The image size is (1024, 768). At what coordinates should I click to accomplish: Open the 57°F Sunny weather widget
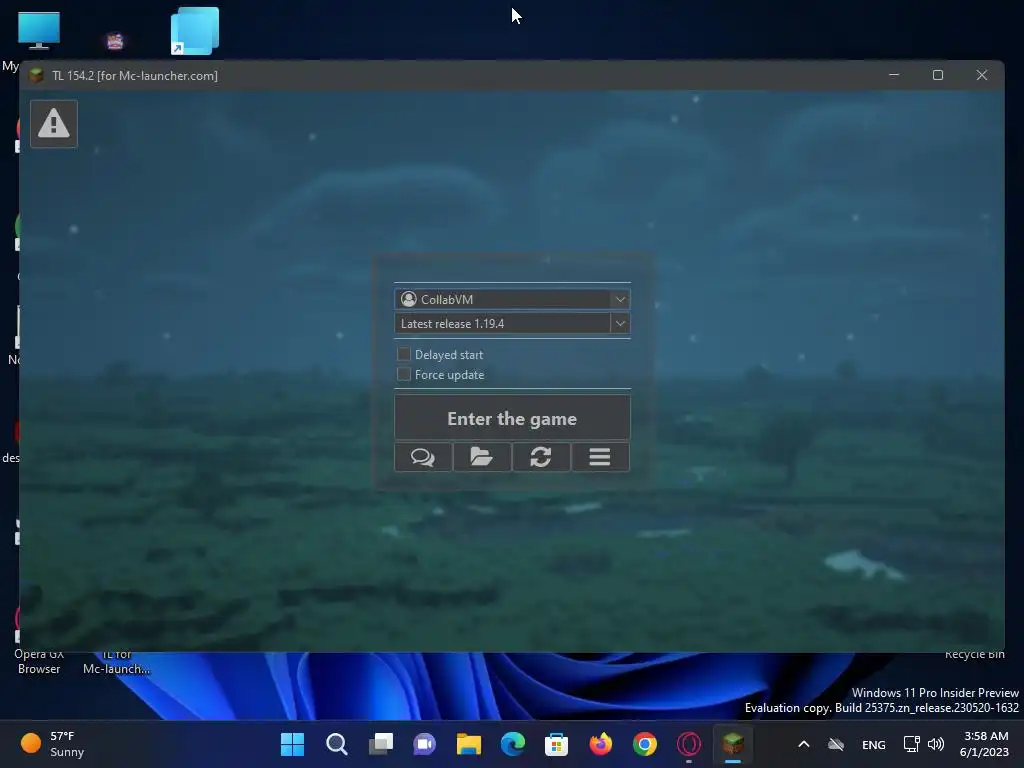(x=52, y=744)
